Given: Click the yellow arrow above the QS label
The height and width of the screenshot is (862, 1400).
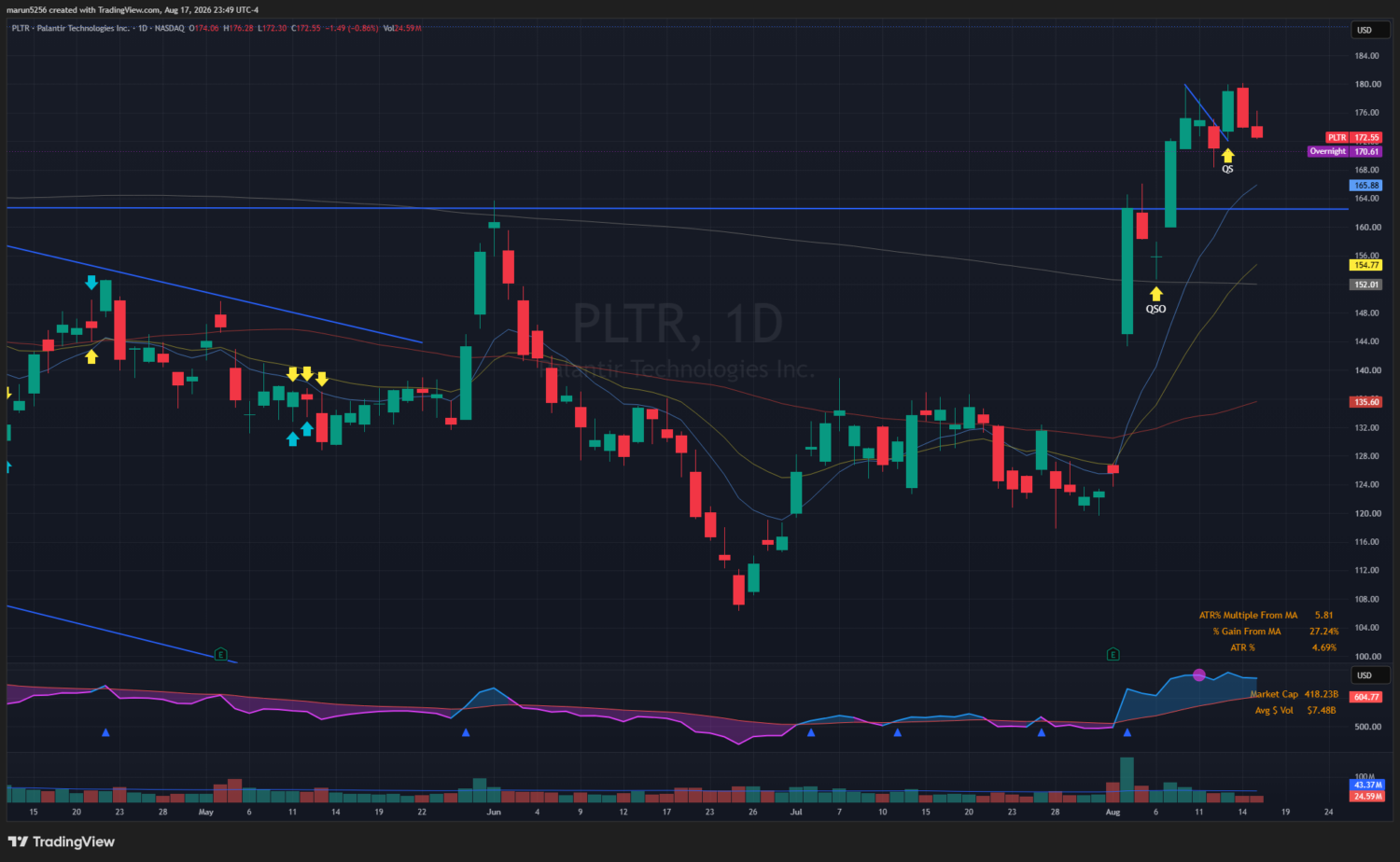Looking at the screenshot, I should (1227, 155).
